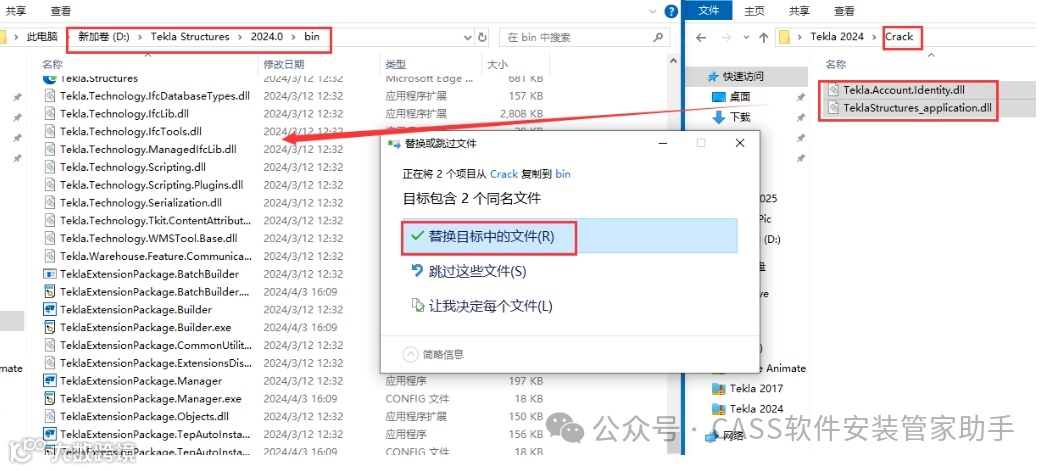Screen dimensions: 1048x471
Task: Sort by 名称 column in right window
Action: [835, 64]
